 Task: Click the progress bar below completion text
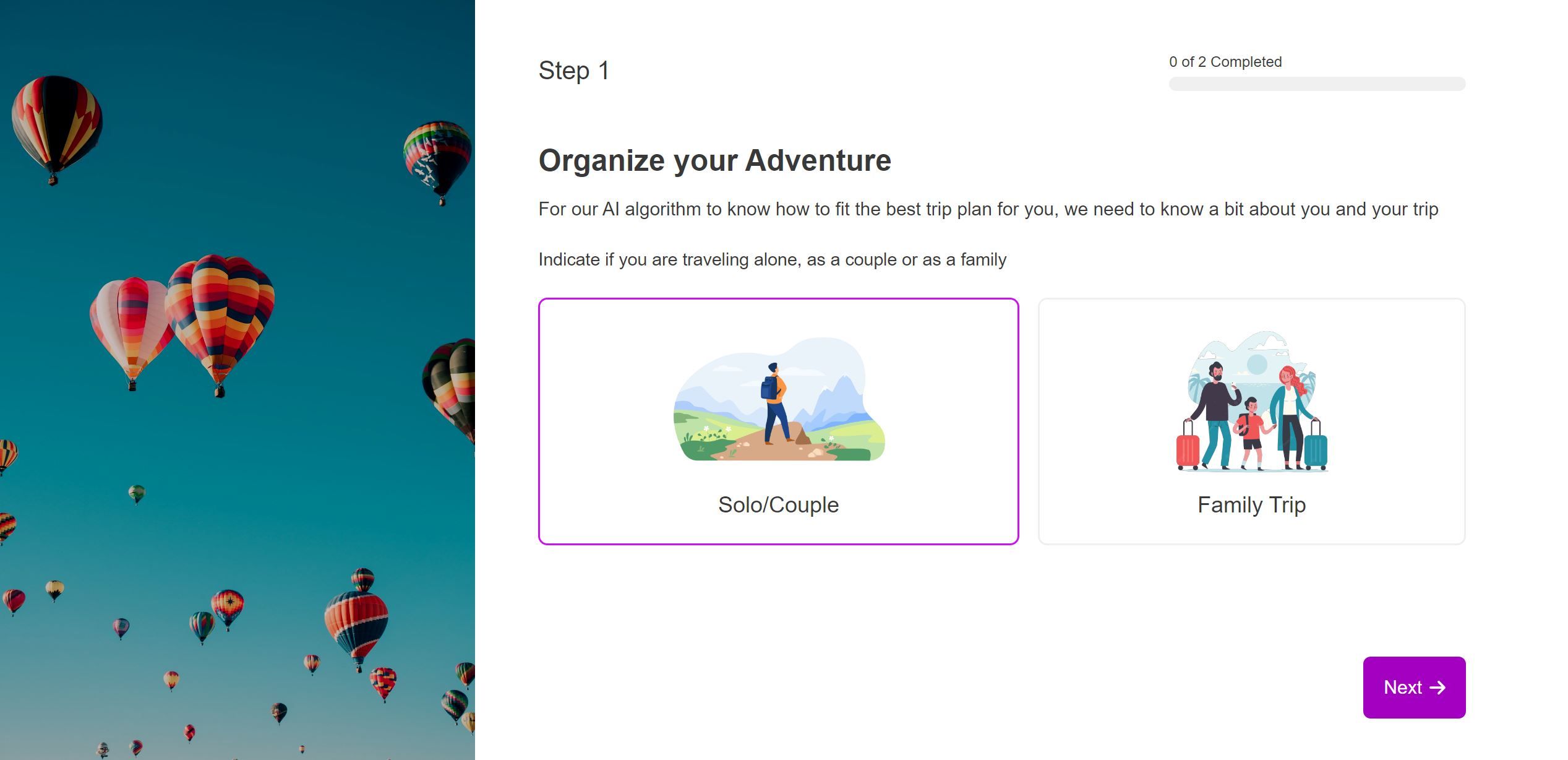point(1316,84)
